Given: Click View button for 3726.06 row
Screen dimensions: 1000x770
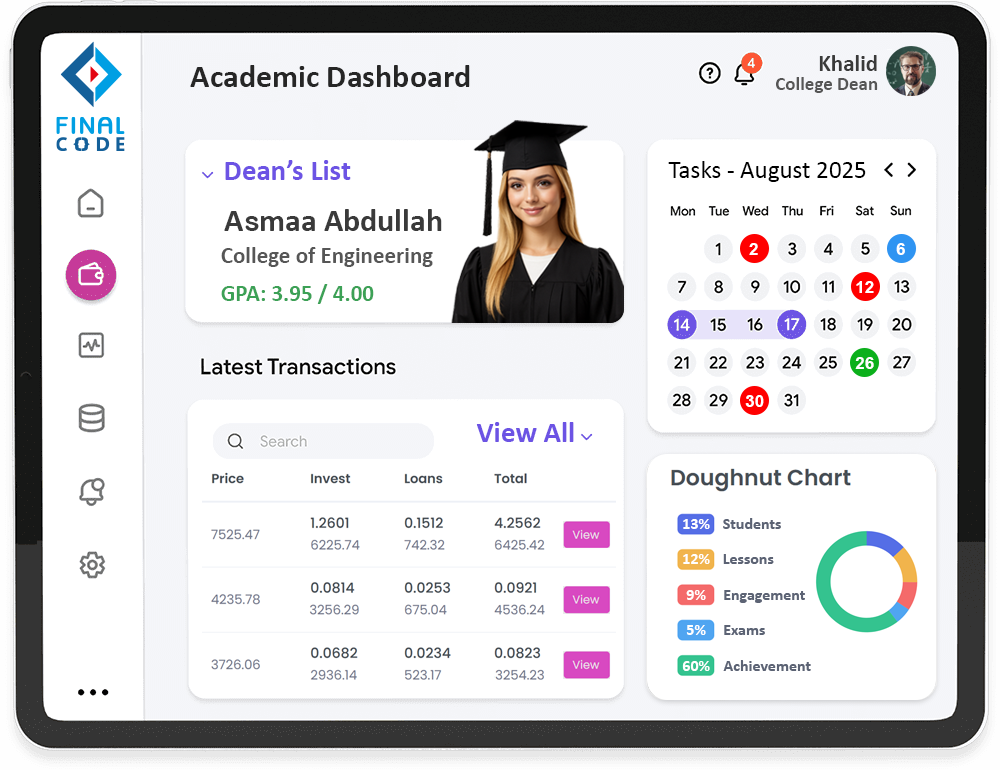Looking at the screenshot, I should pyautogui.click(x=586, y=665).
